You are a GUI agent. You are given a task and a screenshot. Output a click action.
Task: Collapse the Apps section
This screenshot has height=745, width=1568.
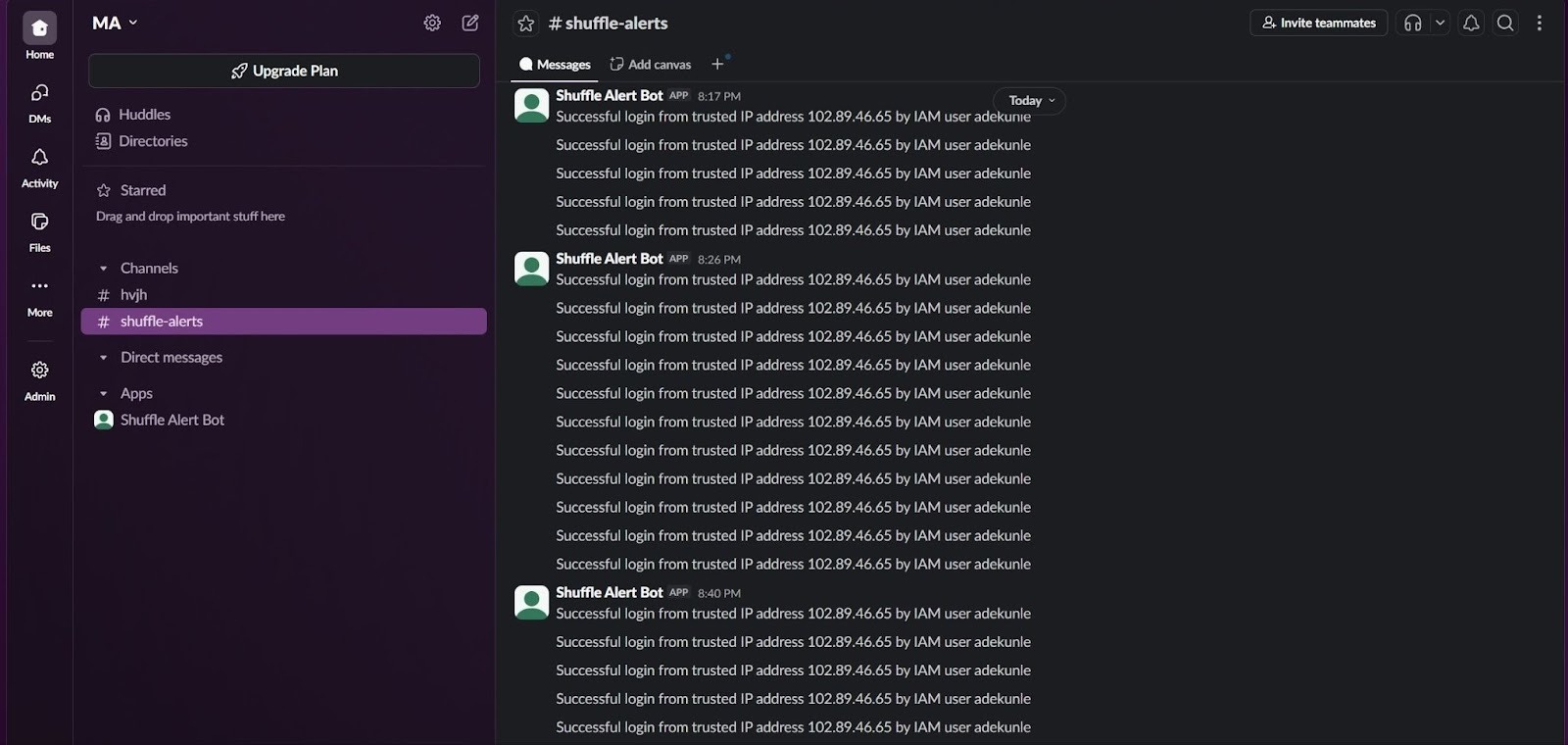[103, 394]
